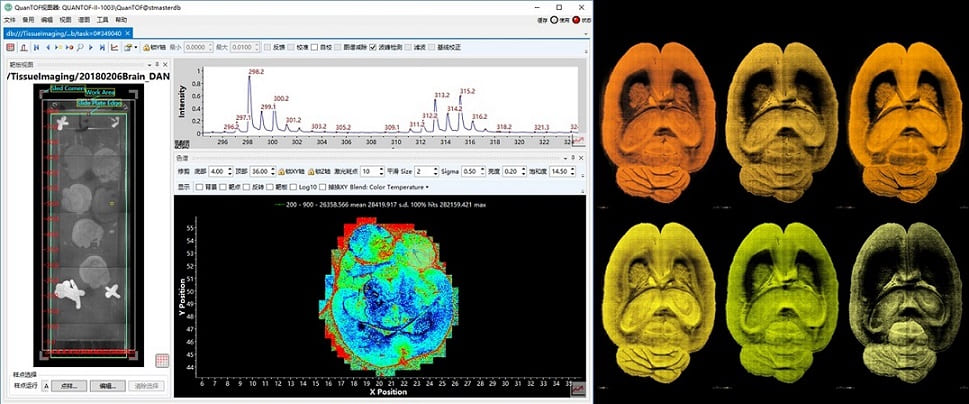Click the red grid icon in the main toolbar
The image size is (969, 404).
[x=10, y=48]
